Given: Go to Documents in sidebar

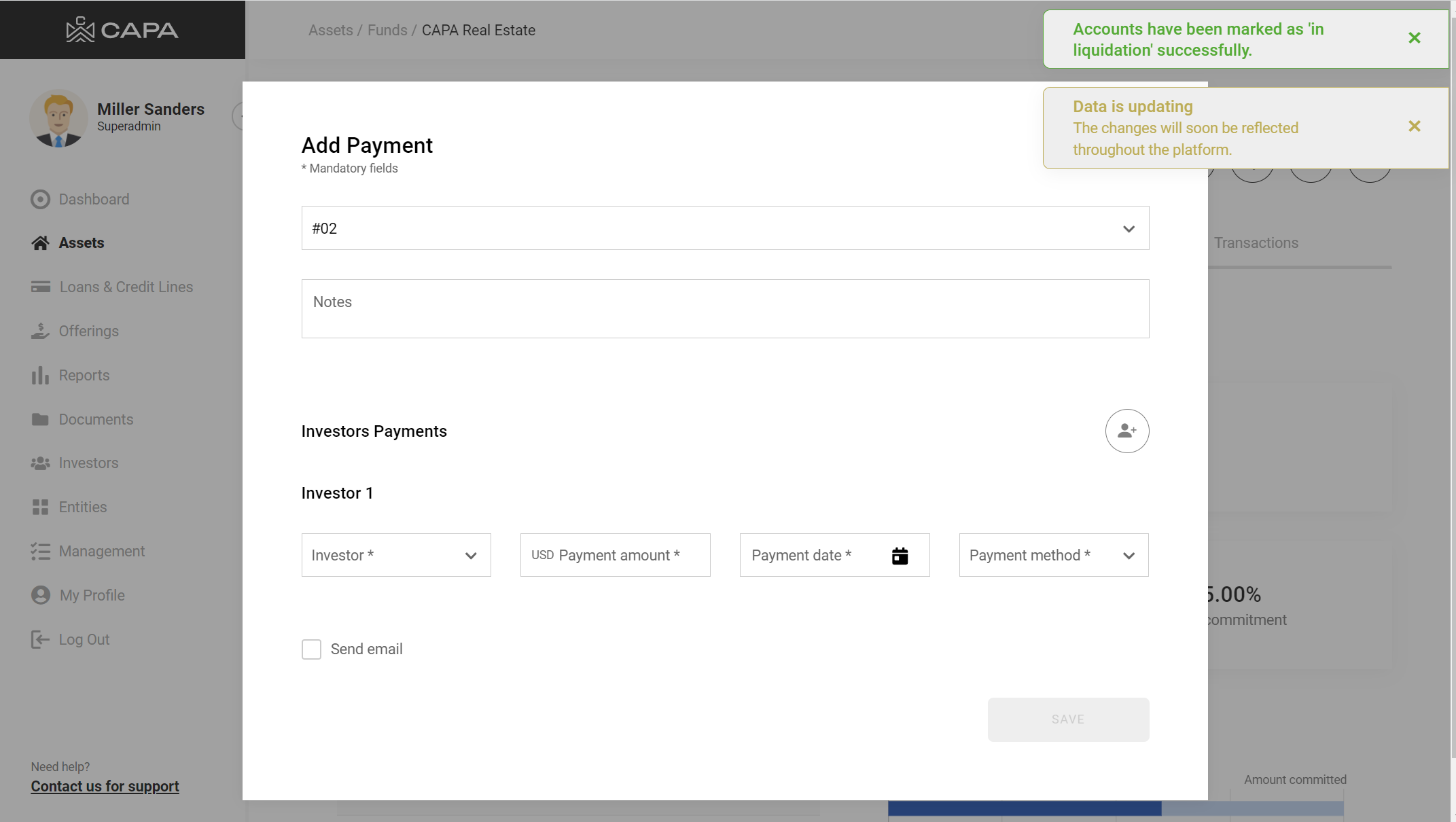Looking at the screenshot, I should tap(95, 419).
